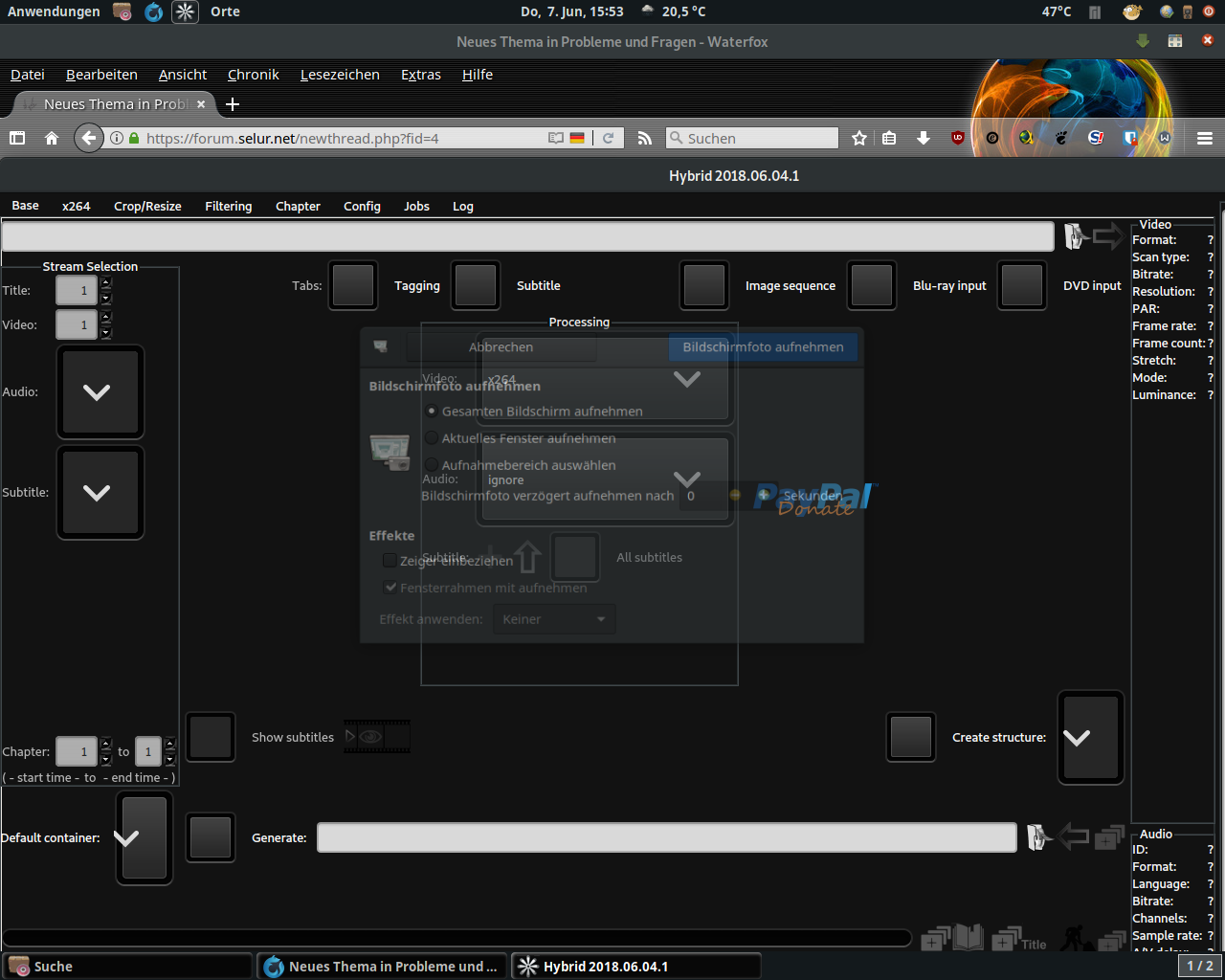This screenshot has height=980, width=1225.
Task: Expand the Create structure dropdown
Action: pos(1090,737)
